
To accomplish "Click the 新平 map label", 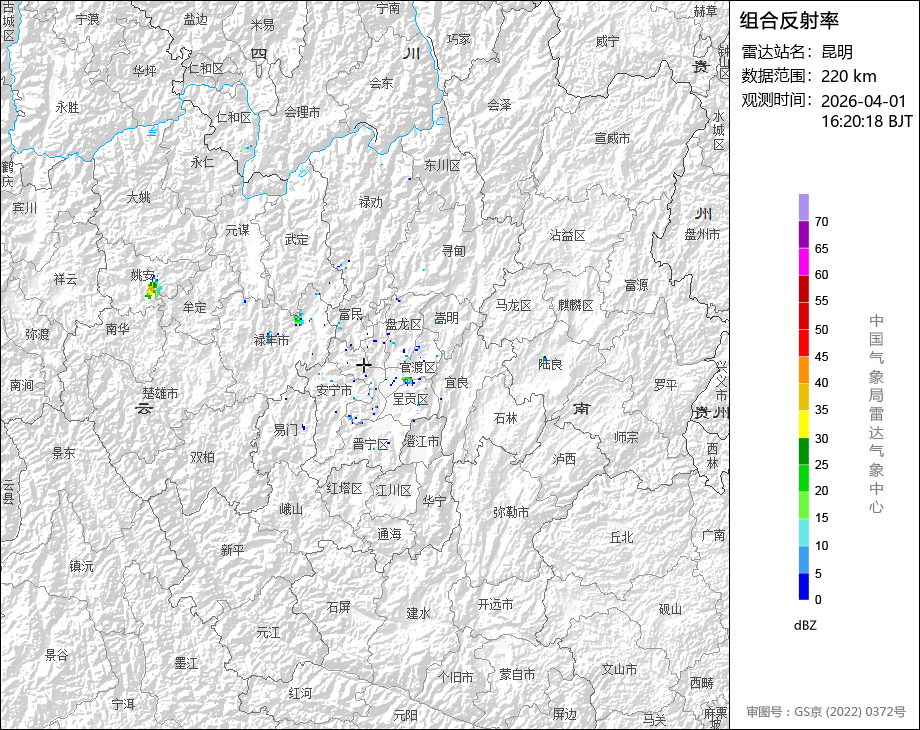I will [232, 550].
